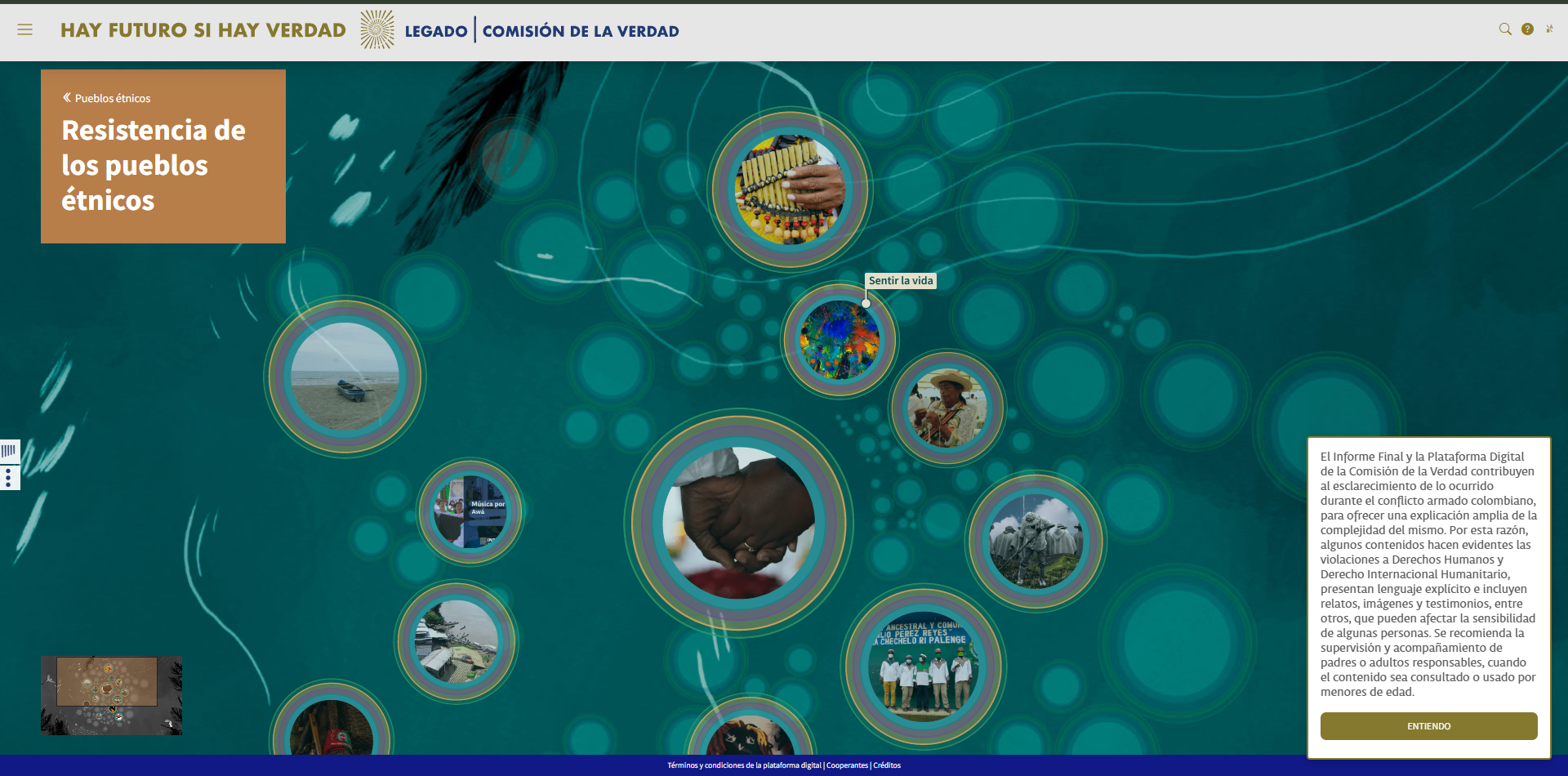
Task: Open the Cooperantes footer link
Action: click(847, 765)
